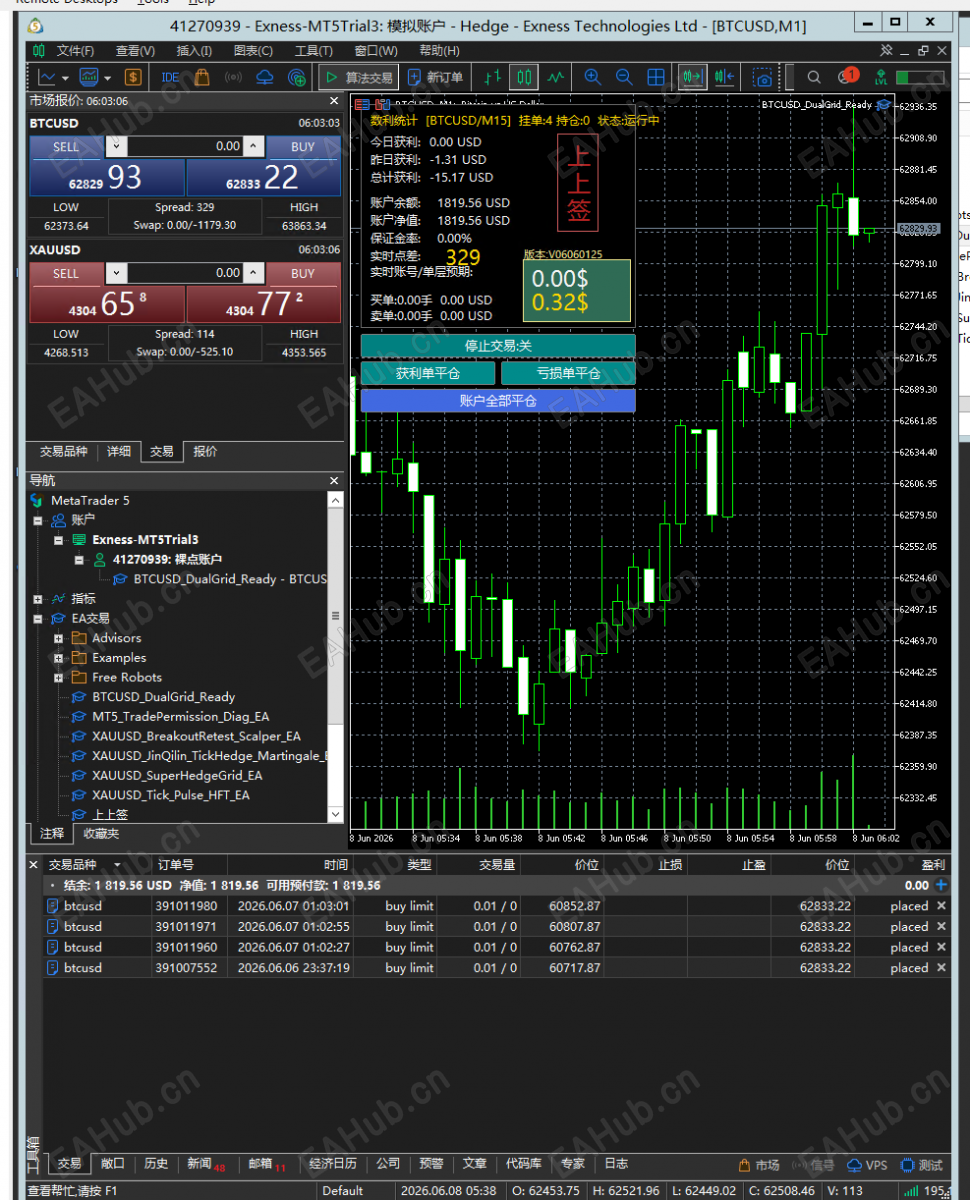Screen dimensions: 970x1200
Task: Click the LVL community level icon
Action: 881,77
